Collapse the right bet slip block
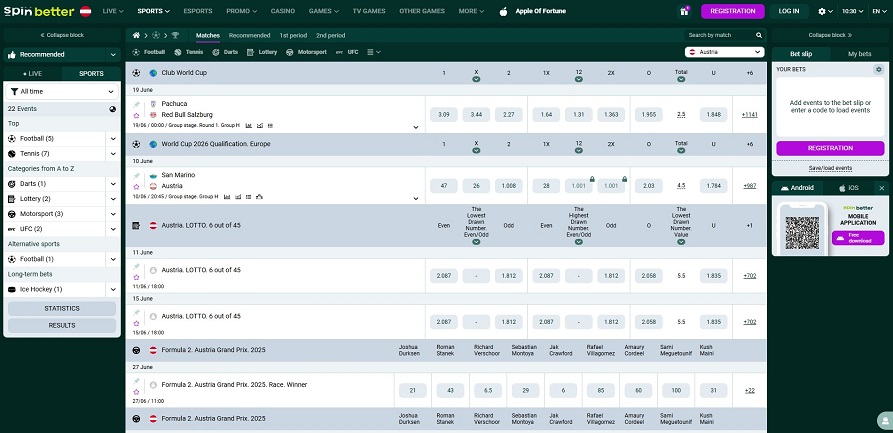The height and width of the screenshot is (433, 893). tap(830, 35)
